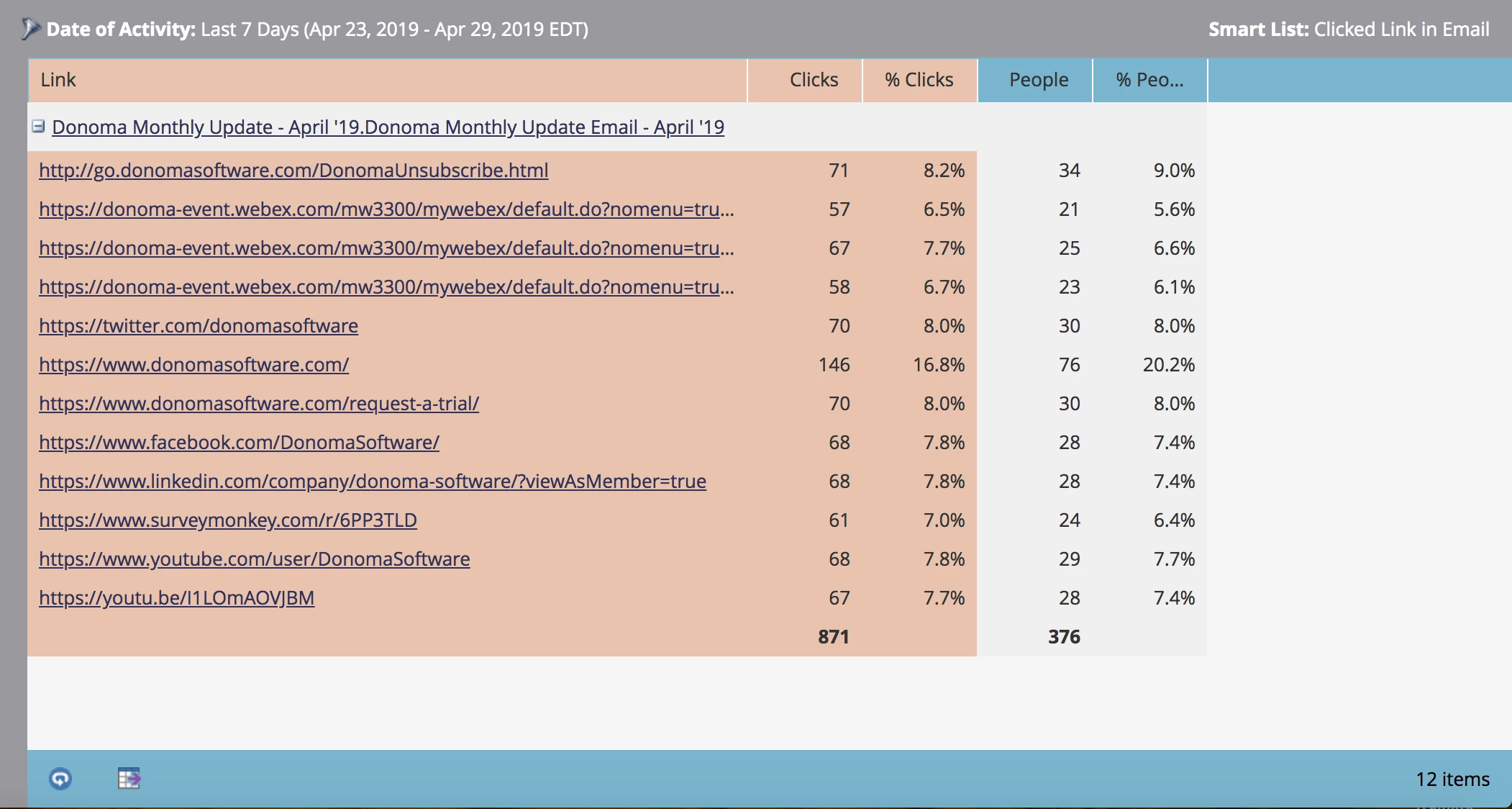
Task: Sort by the Clicks column header
Action: point(814,80)
